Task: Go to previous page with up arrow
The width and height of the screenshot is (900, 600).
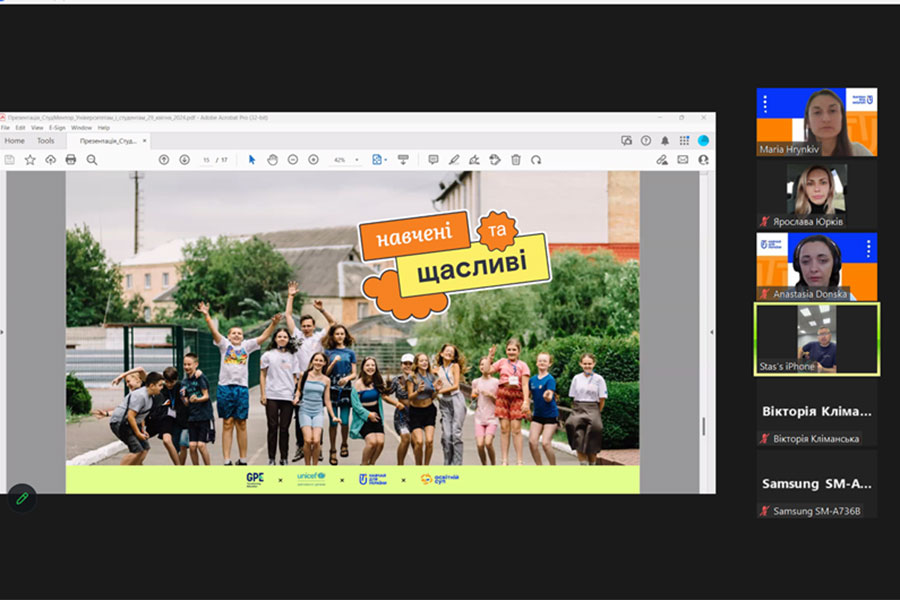Action: pyautogui.click(x=164, y=160)
